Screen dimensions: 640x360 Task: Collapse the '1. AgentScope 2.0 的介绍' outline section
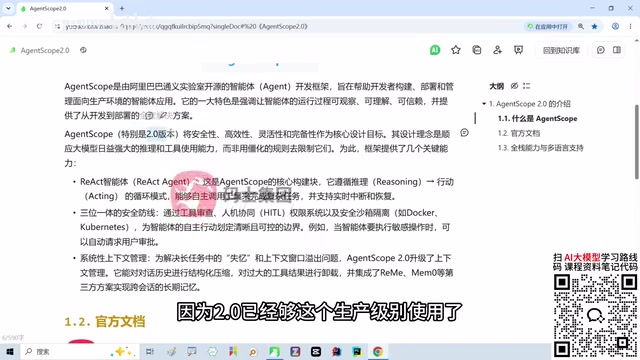[x=484, y=104]
